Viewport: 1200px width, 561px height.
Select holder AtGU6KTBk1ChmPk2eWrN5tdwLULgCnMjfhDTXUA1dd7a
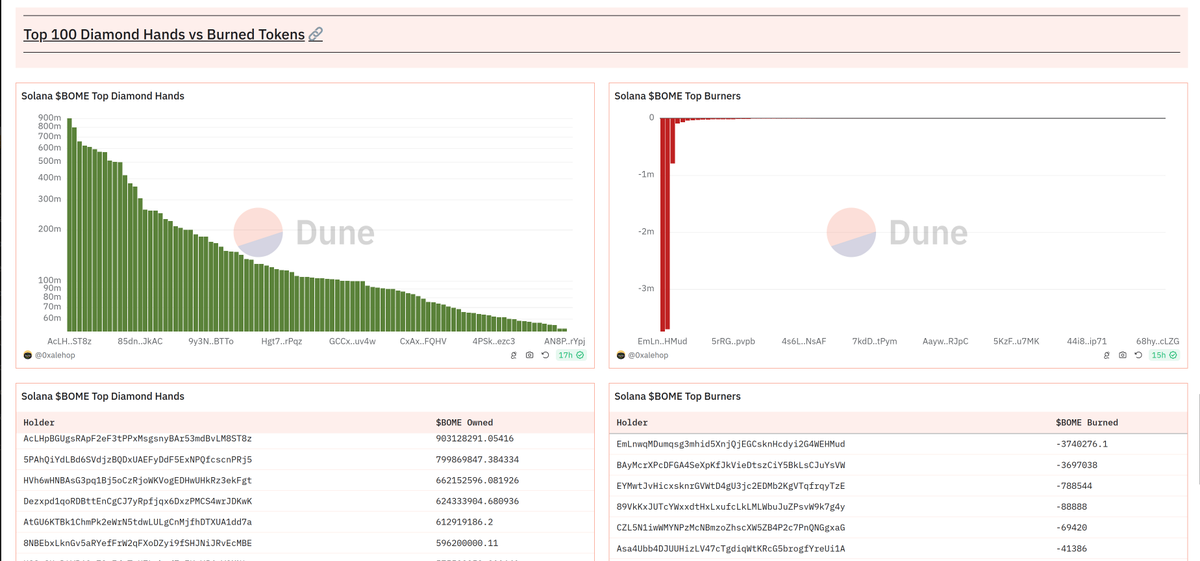[x=137, y=522]
